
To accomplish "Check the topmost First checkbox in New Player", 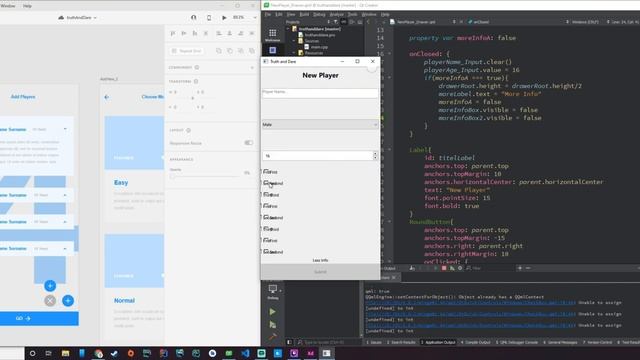I will tap(266, 171).
